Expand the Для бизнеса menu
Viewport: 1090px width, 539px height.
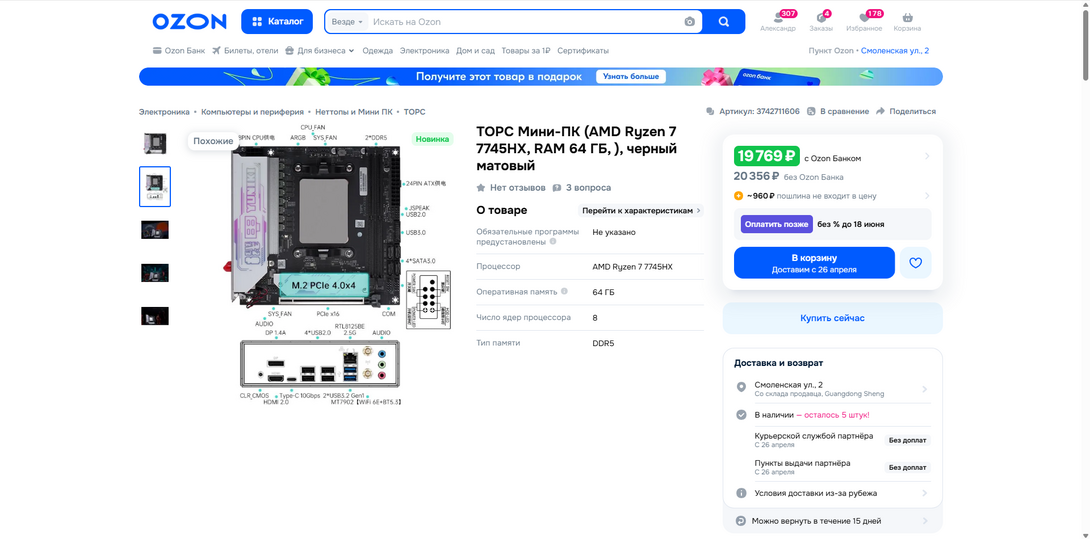click(x=320, y=51)
